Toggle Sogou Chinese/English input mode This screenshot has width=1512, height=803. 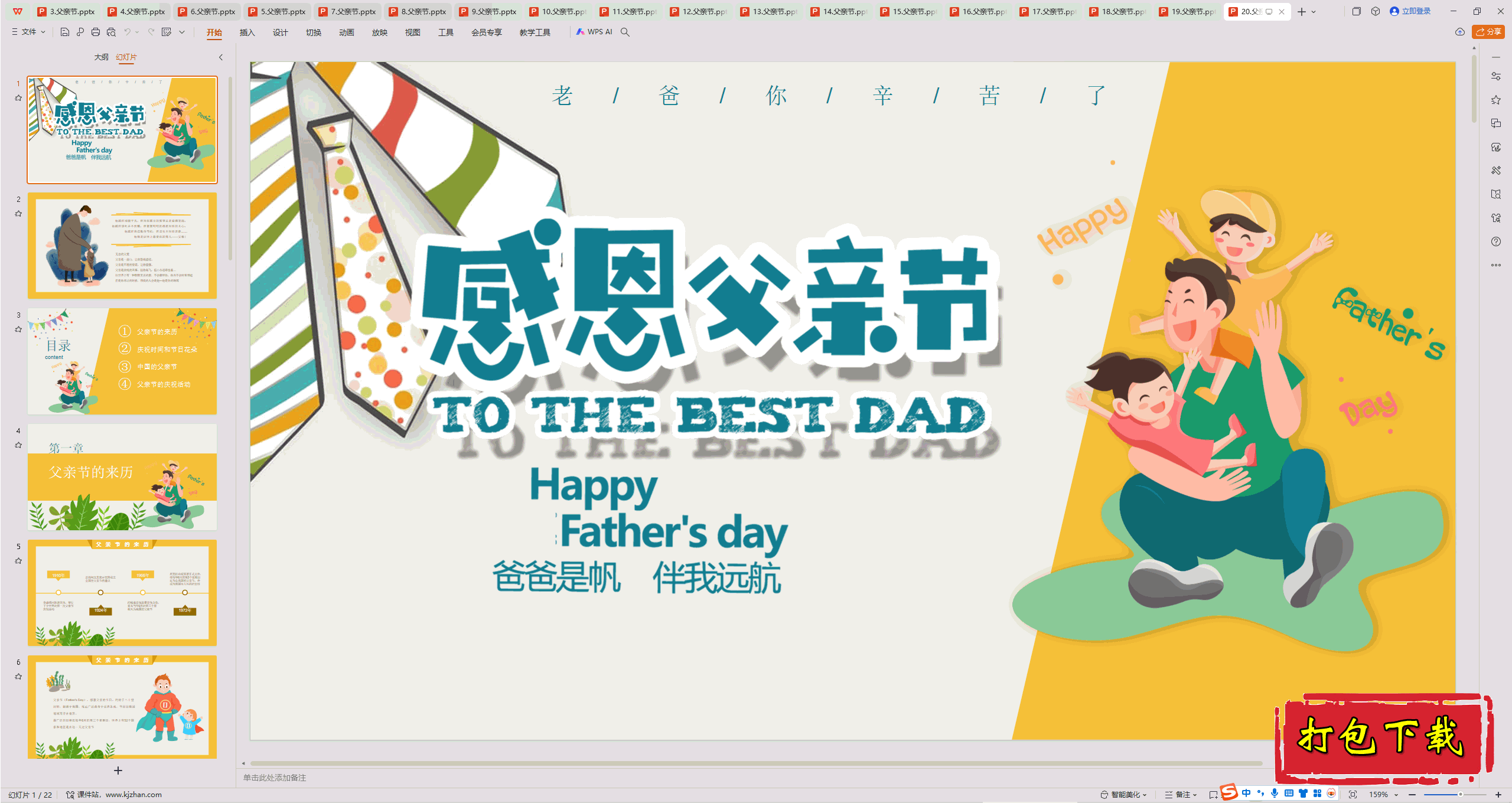(1246, 794)
